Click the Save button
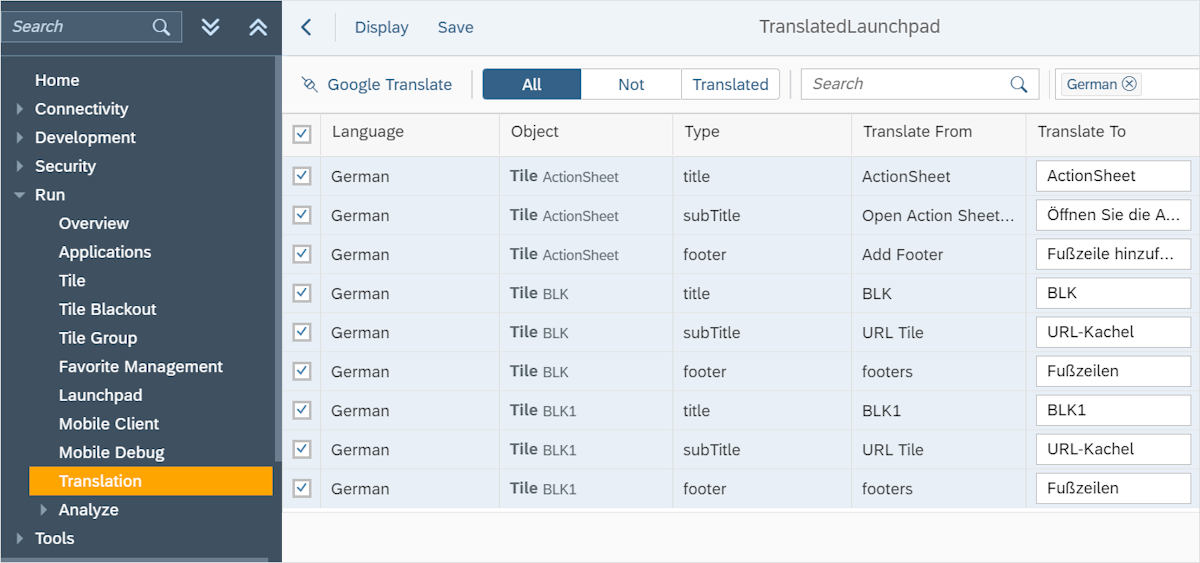This screenshot has height=563, width=1200. click(456, 27)
